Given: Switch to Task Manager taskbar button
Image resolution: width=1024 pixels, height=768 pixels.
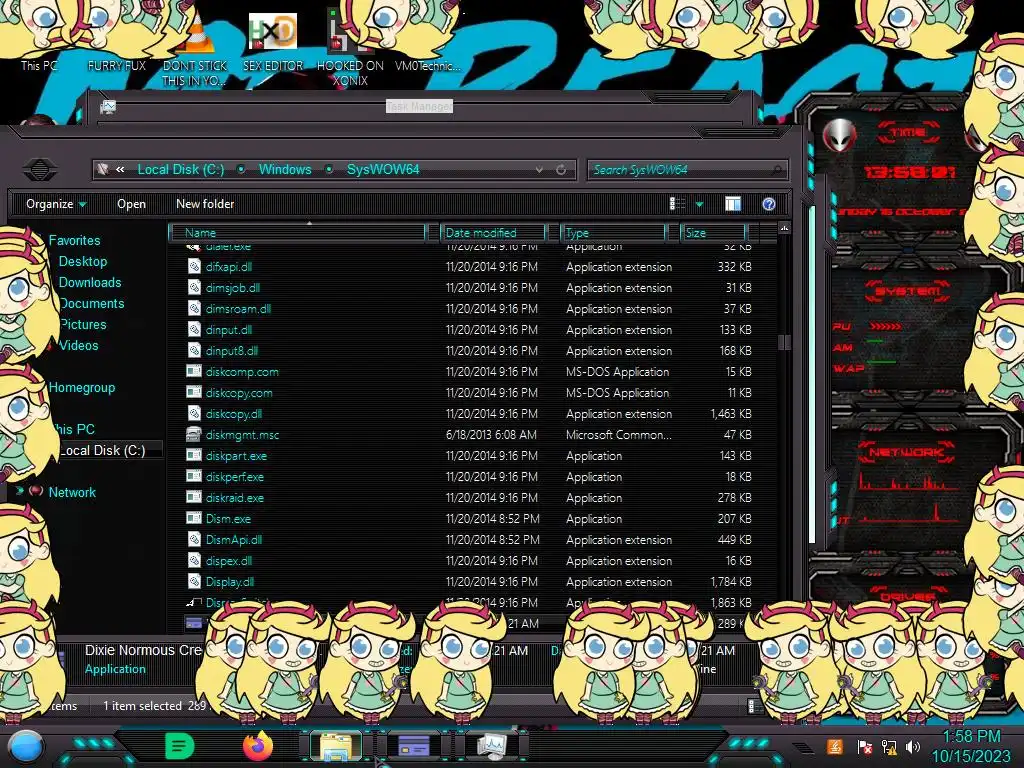Looking at the screenshot, I should 491,746.
